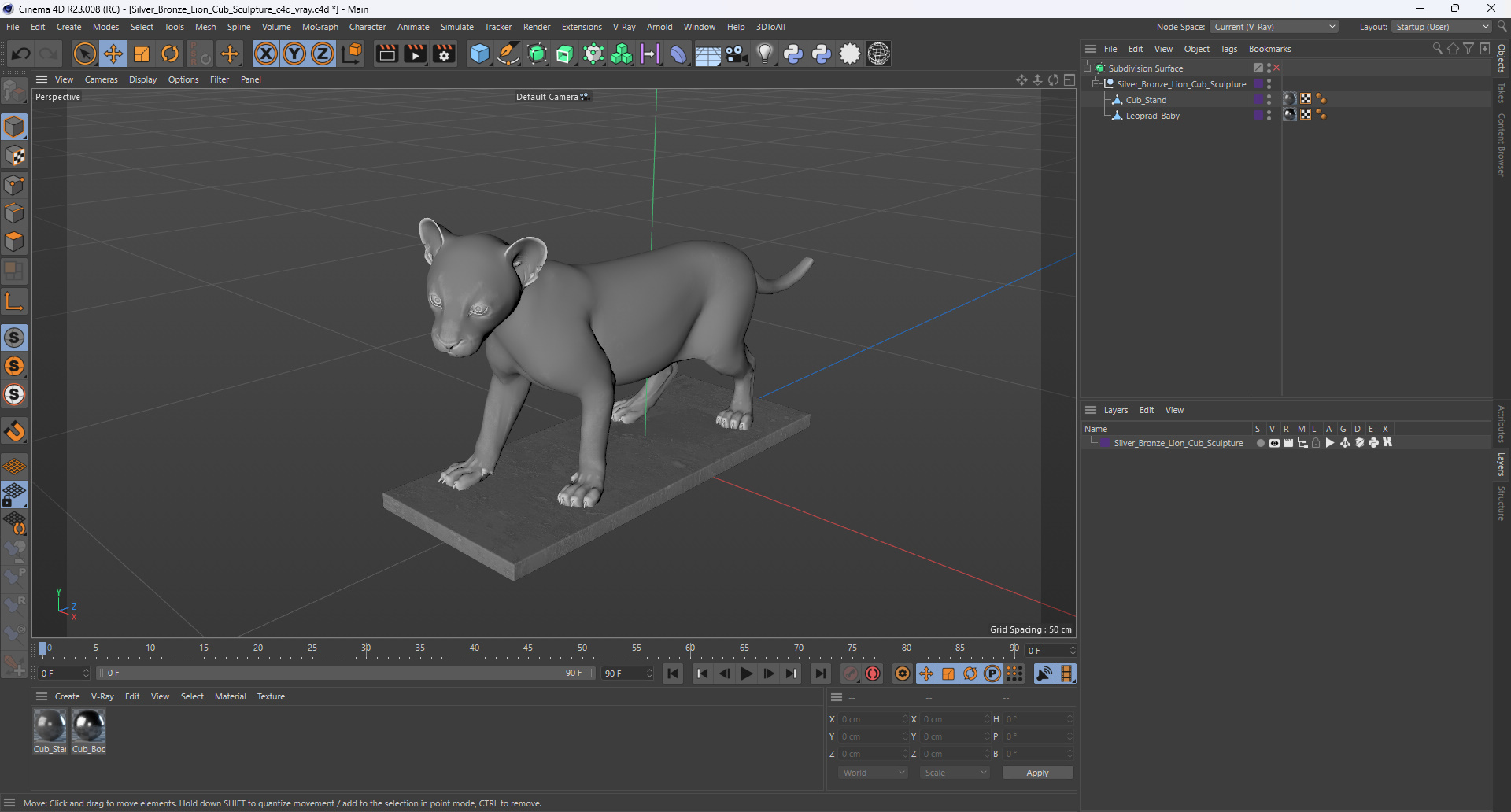Open the World coordinate dropdown

[874, 773]
